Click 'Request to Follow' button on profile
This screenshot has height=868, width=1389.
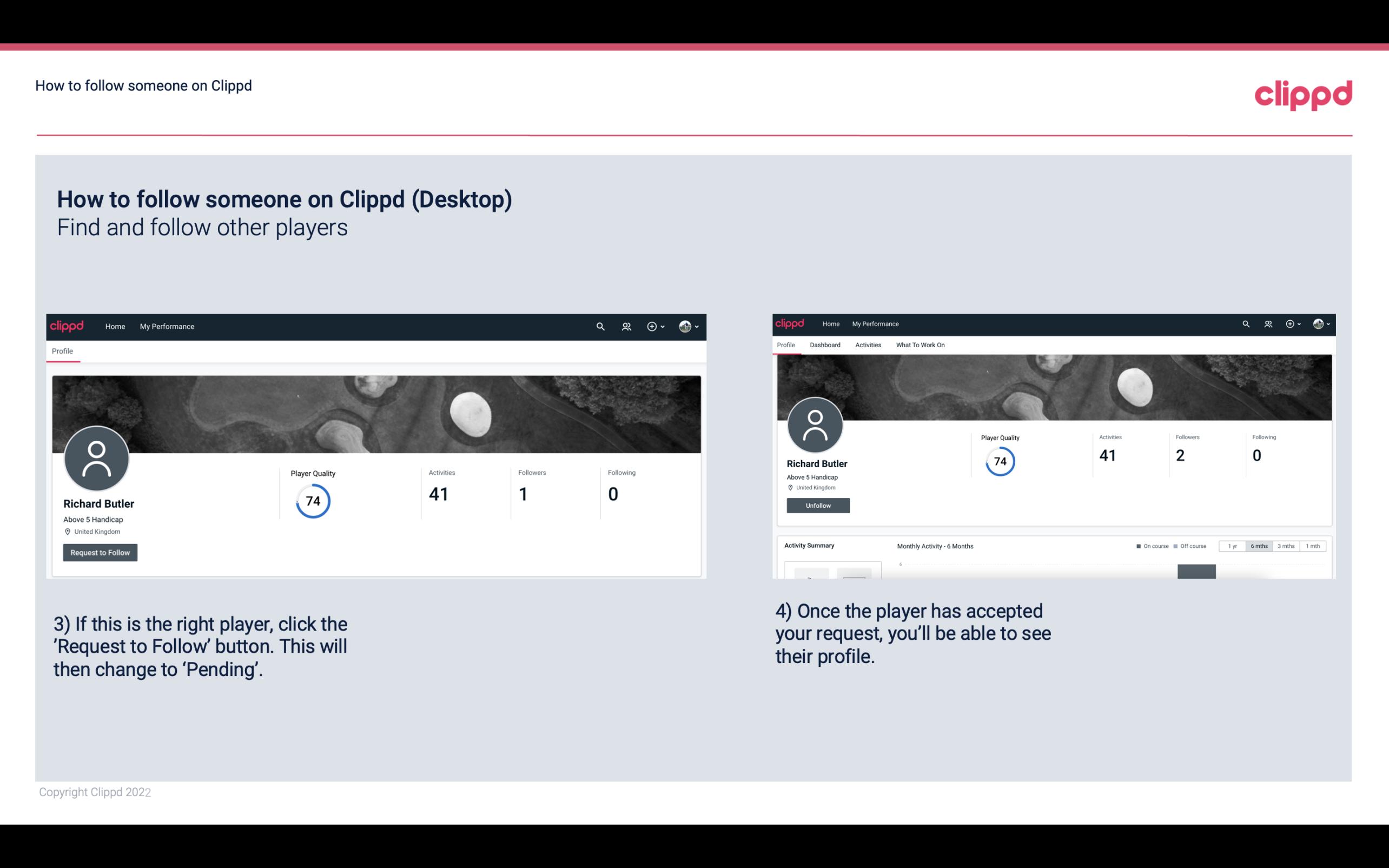(x=100, y=552)
